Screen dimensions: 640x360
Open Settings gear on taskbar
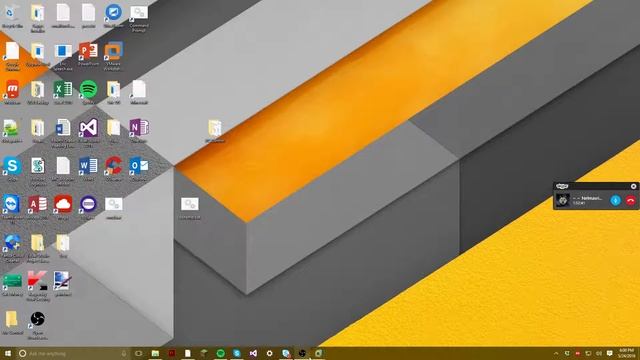pos(269,353)
